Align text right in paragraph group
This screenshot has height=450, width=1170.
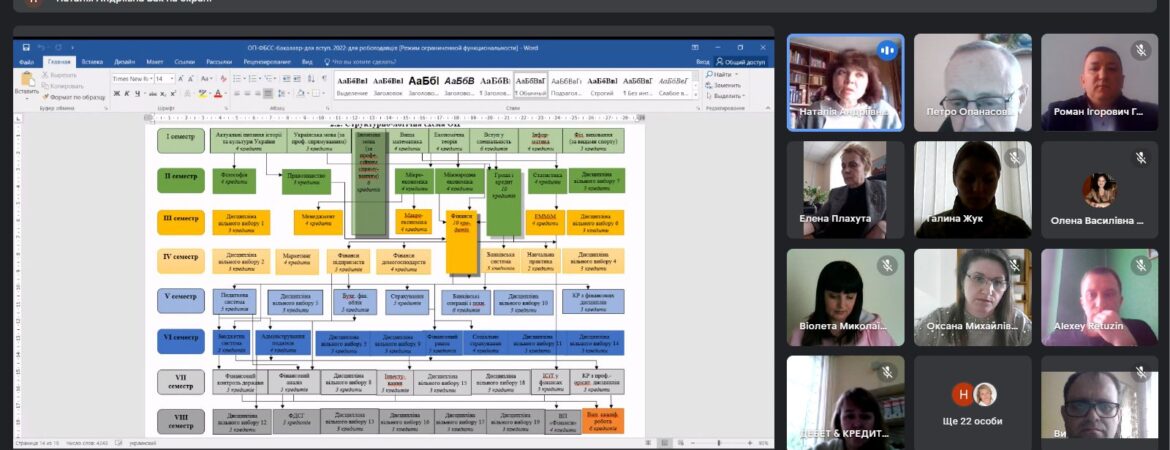(x=257, y=93)
